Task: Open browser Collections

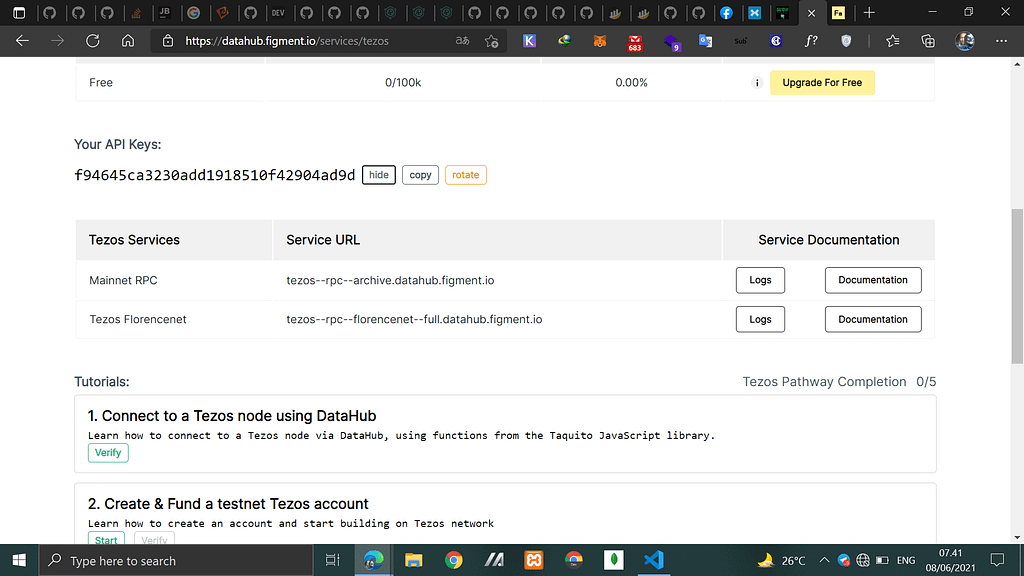Action: click(x=928, y=40)
